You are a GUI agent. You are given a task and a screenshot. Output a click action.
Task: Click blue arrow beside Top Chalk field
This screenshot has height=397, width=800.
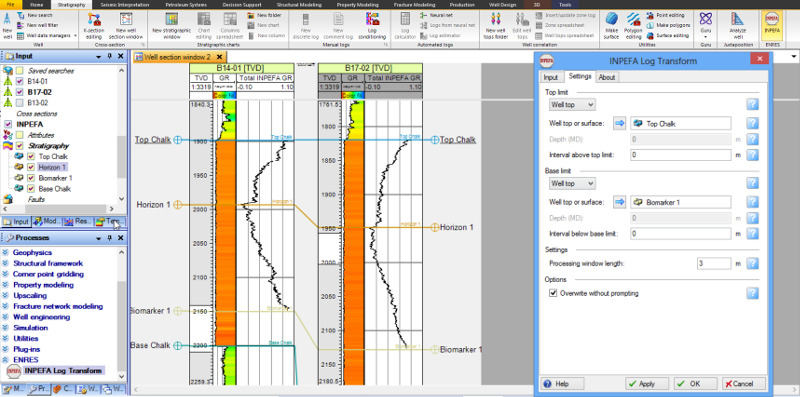(619, 123)
